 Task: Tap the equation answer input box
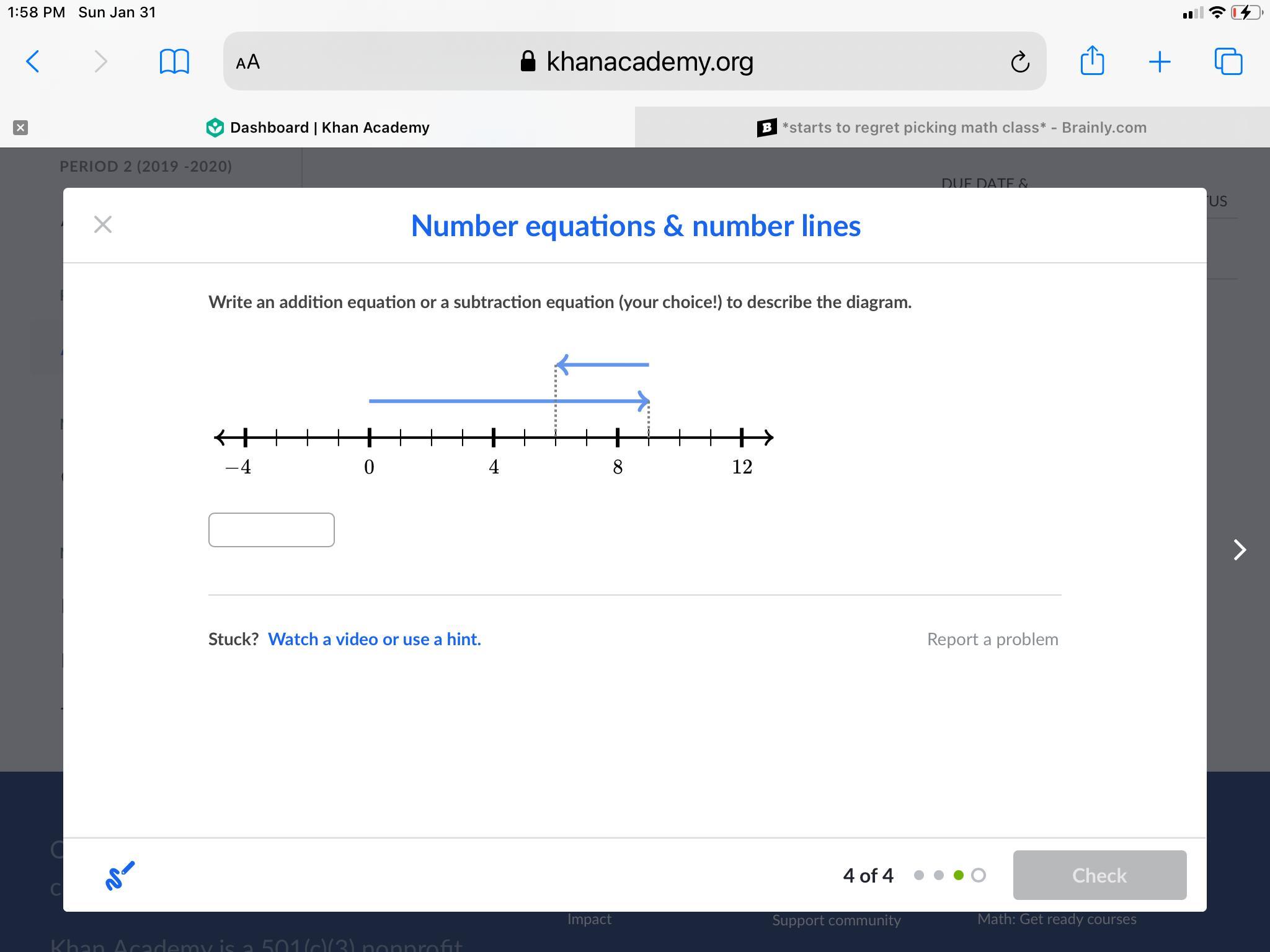coord(271,530)
